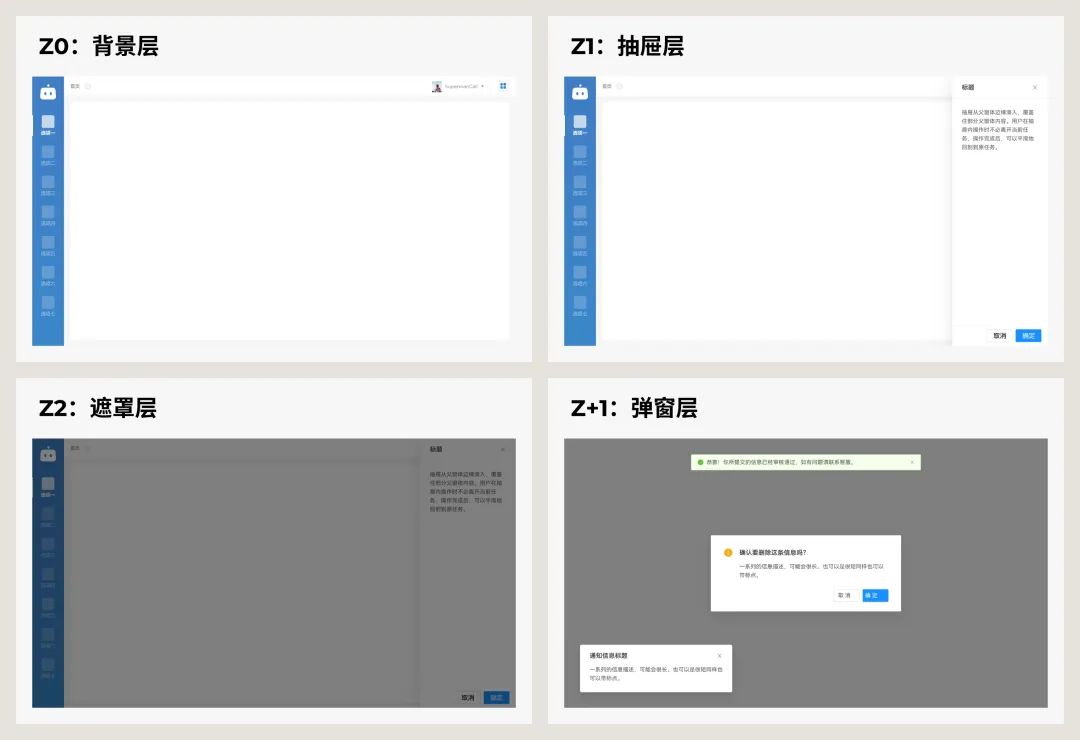The image size is (1080, 740).
Task: Click the 首页 breadcrumb in Z1 panel header
Action: [607, 86]
